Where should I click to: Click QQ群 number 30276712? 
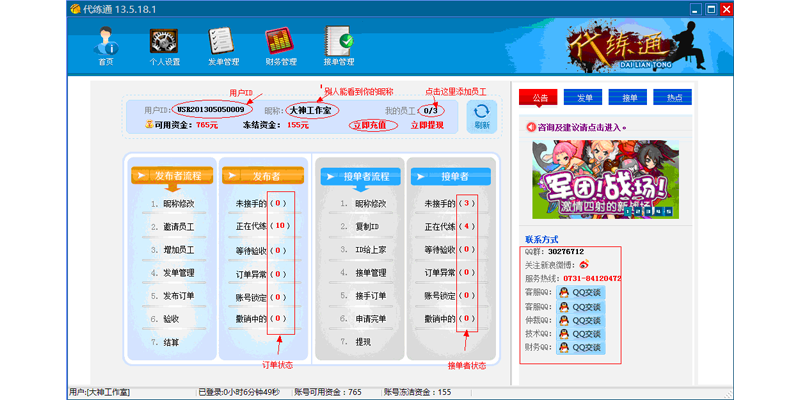tap(566, 252)
